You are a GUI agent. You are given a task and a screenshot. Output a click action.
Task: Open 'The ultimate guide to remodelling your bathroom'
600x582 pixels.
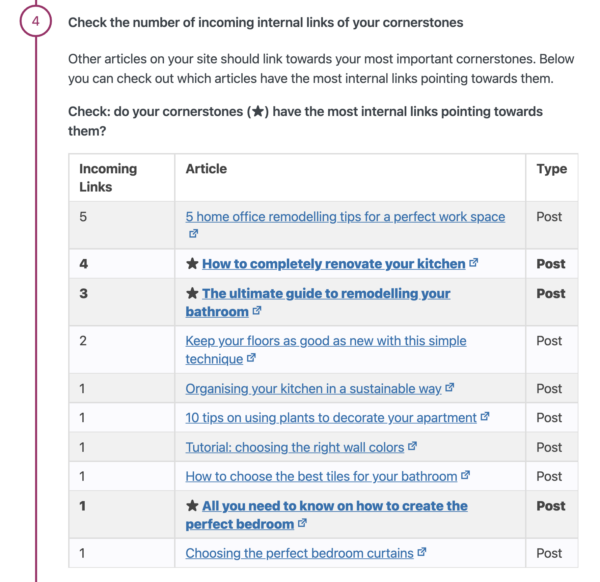click(318, 302)
